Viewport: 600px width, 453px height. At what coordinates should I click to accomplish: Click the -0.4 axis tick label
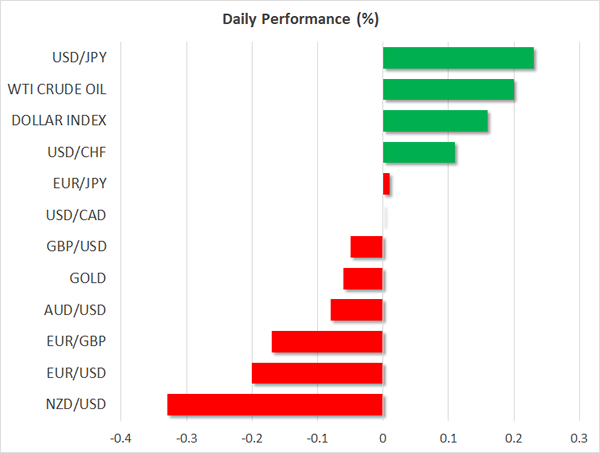[121, 438]
